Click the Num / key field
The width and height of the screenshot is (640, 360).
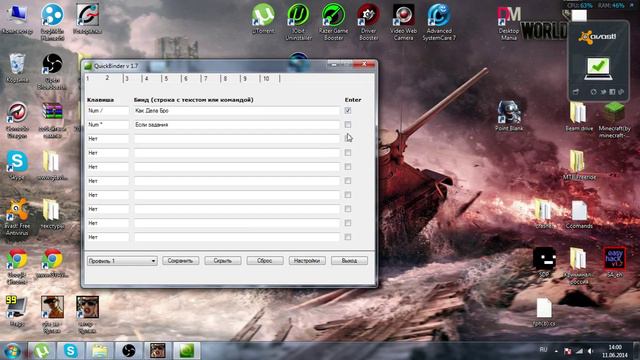pos(108,111)
